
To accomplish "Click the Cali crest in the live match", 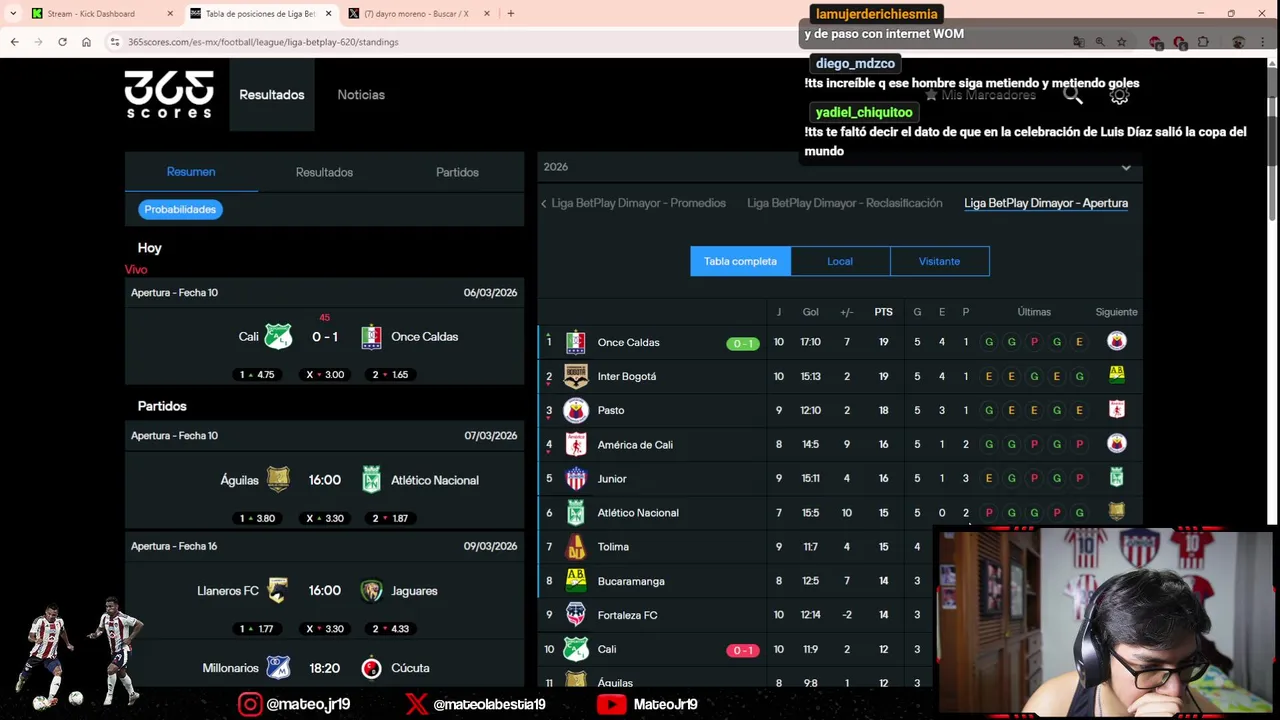I will 278,337.
